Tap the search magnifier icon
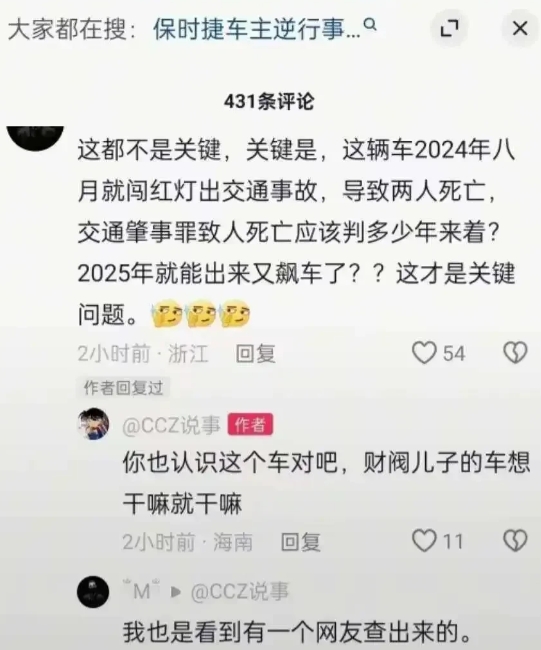This screenshot has width=541, height=650. 370,25
